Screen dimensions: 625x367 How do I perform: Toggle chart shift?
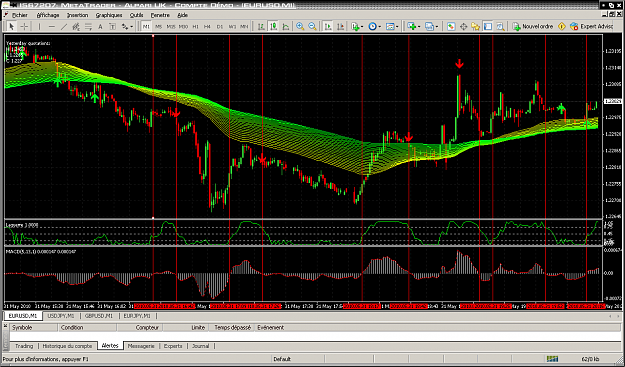coord(340,27)
